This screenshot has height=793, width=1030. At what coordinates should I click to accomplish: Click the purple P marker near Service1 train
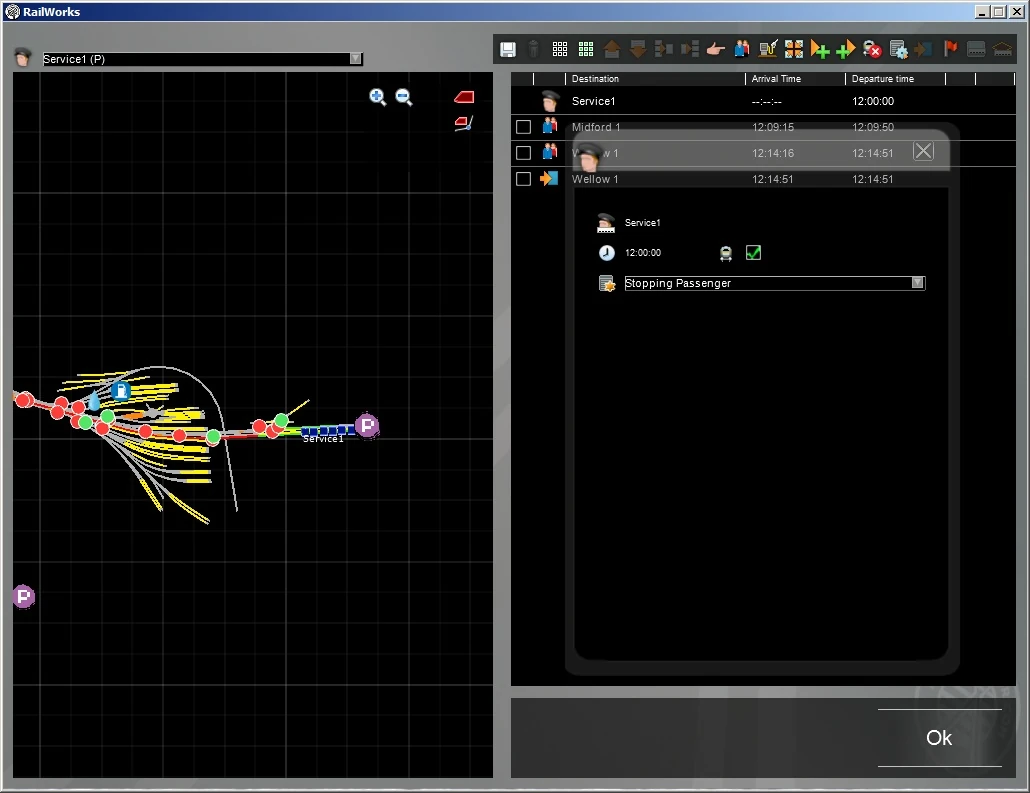point(367,426)
